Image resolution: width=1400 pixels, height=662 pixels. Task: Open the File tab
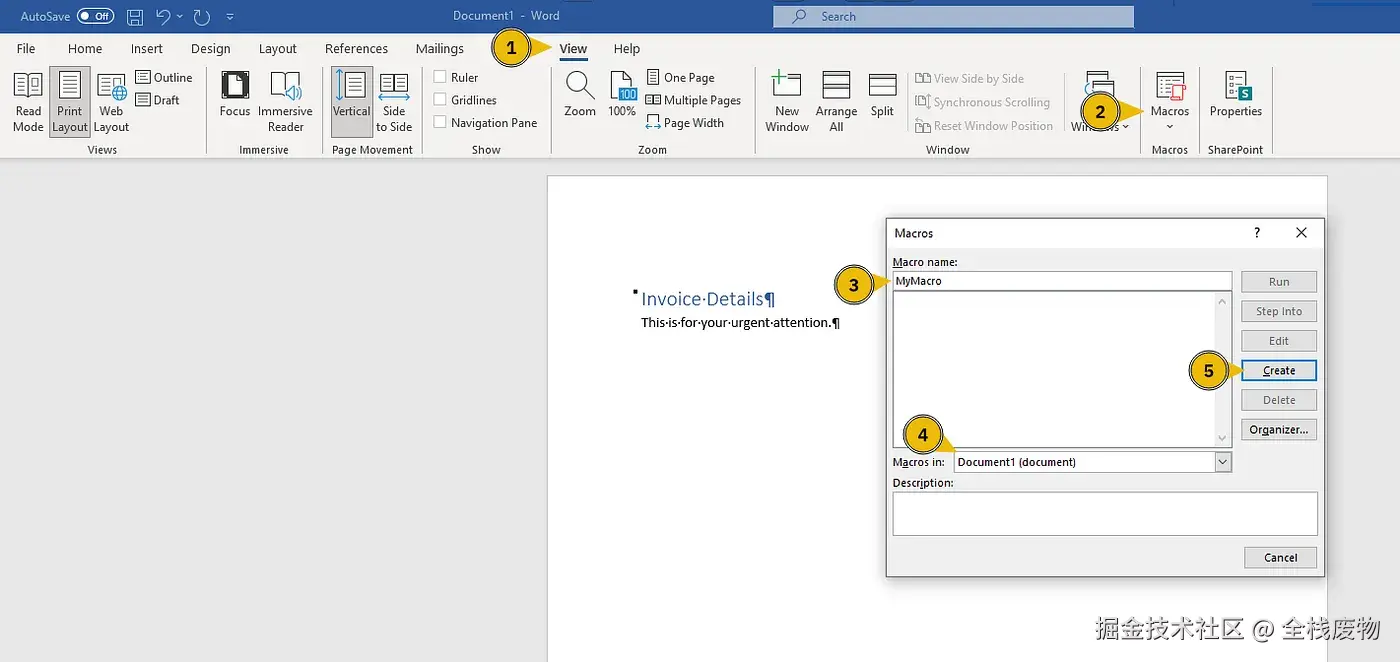tap(26, 49)
